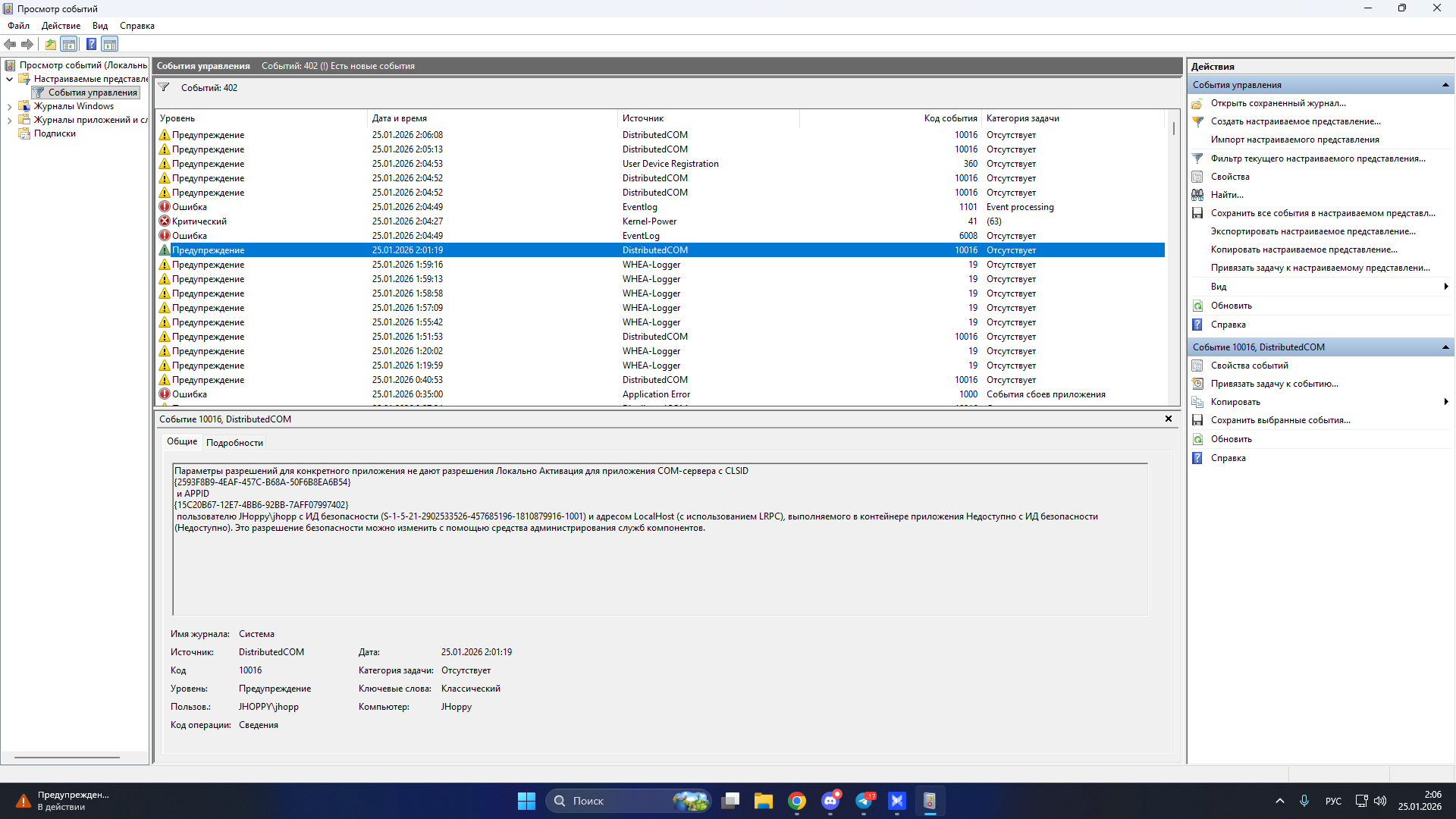
Task: Toggle the console tree show/hide toolbar button
Action: point(69,44)
